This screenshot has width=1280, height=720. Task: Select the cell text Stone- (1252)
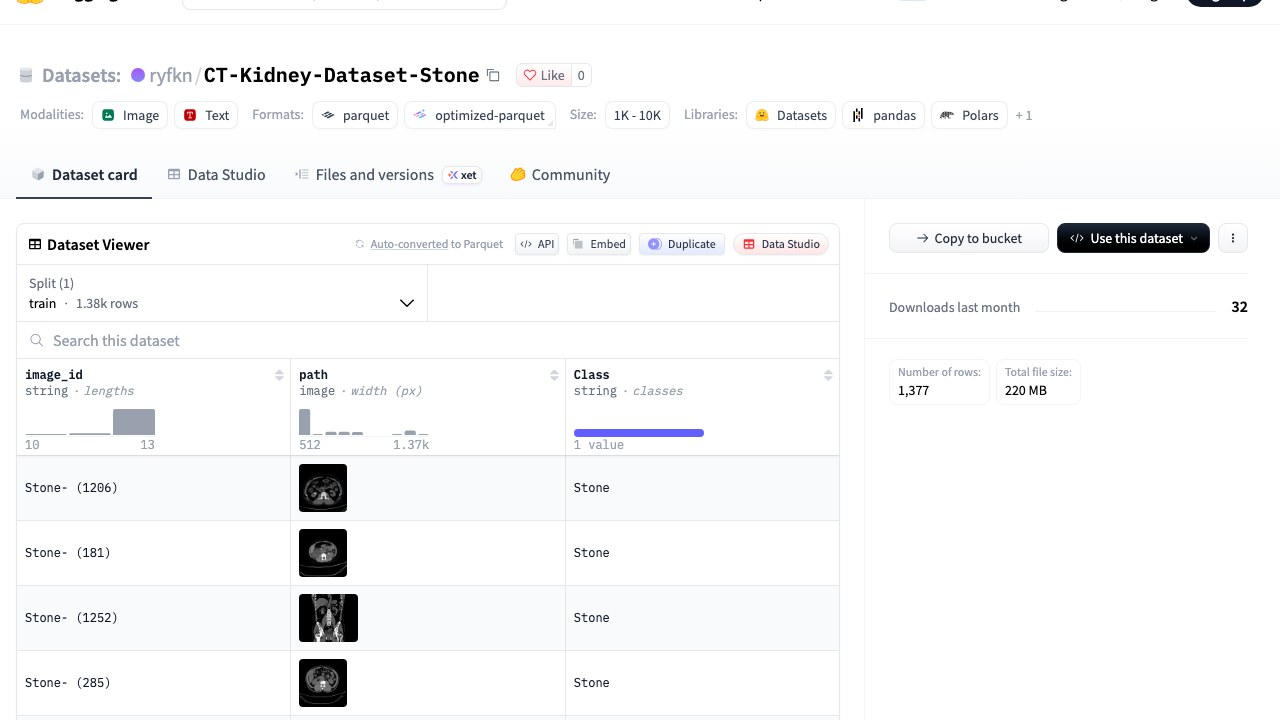click(x=71, y=618)
